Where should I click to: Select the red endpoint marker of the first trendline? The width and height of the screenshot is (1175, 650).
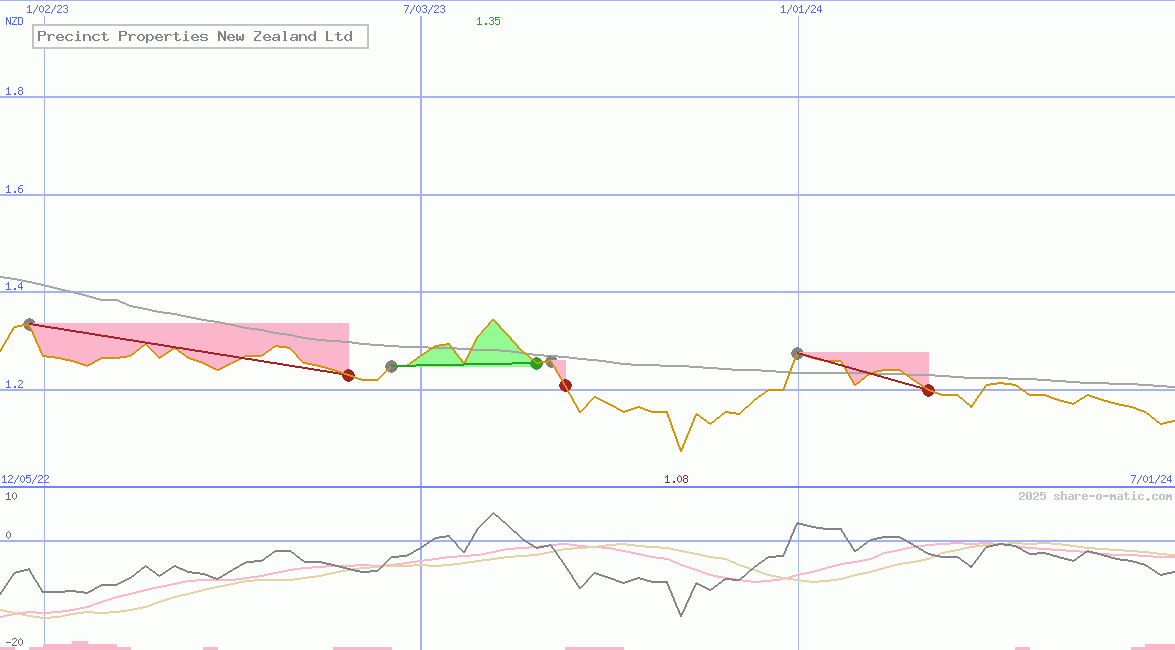tap(349, 375)
